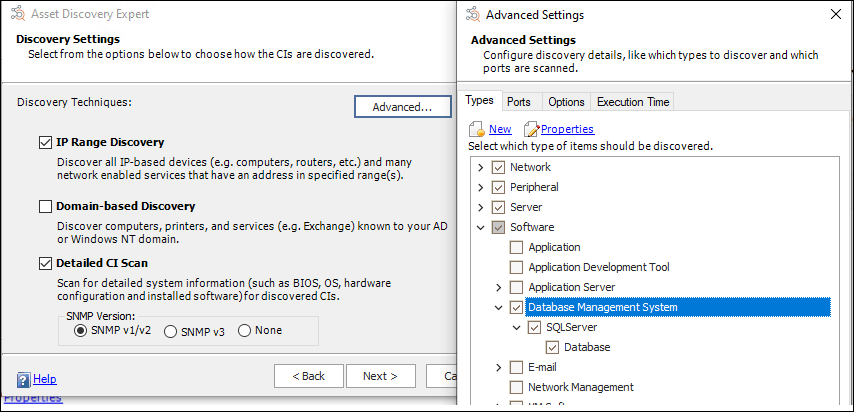Click the Help book icon
The width and height of the screenshot is (854, 412).
24,379
